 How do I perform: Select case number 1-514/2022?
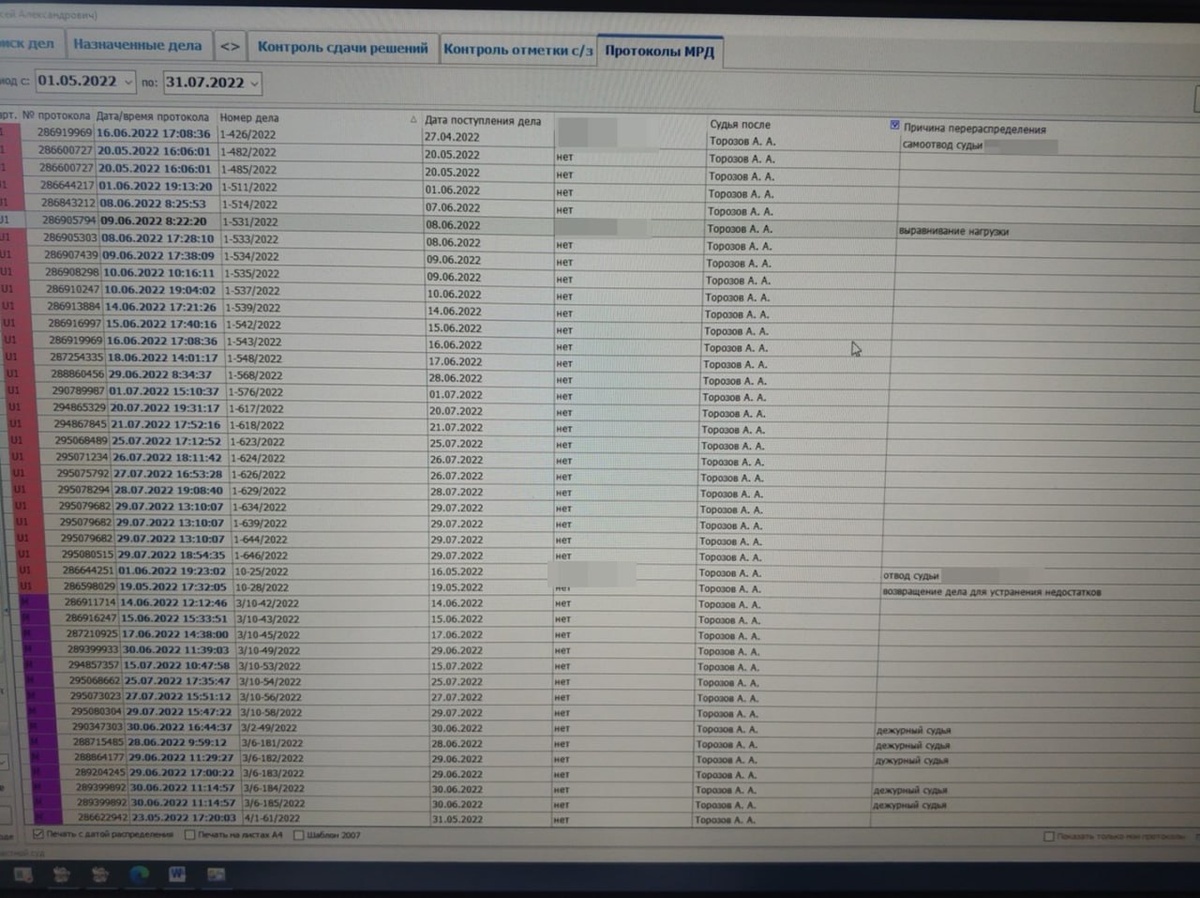point(250,204)
